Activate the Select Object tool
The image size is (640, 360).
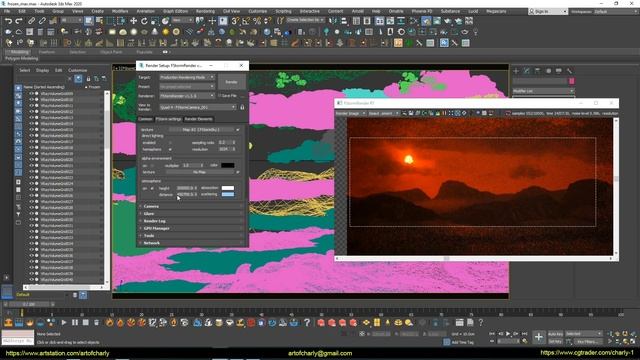89,20
